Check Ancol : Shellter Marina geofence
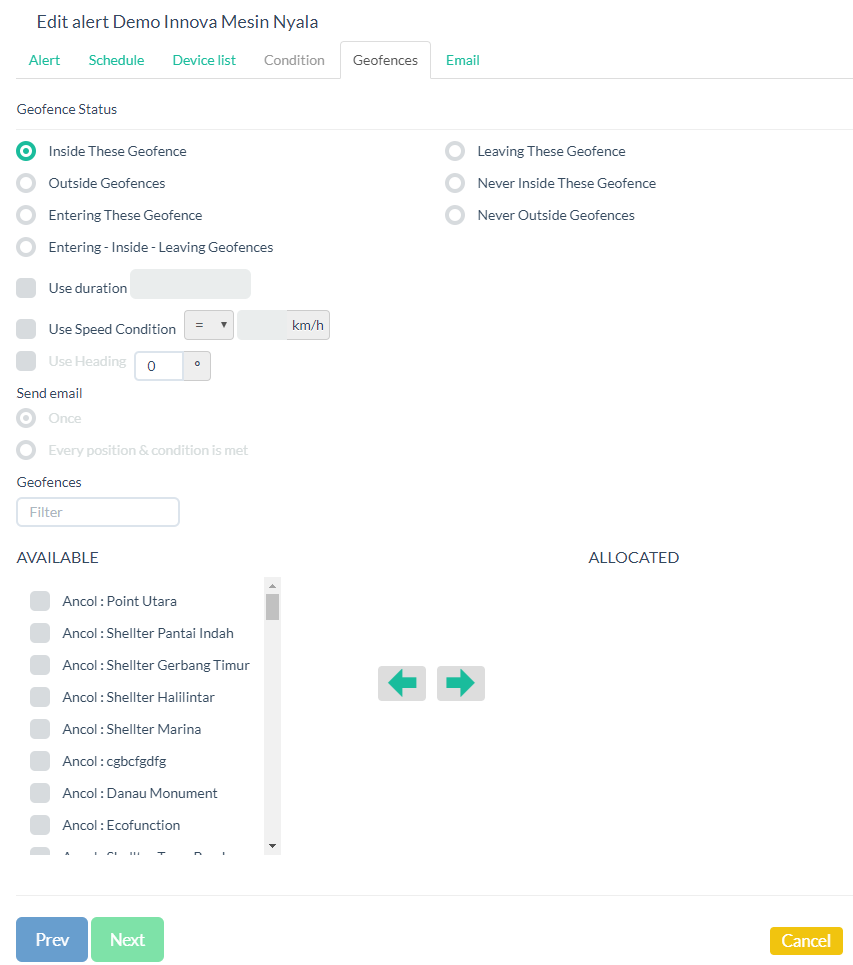The width and height of the screenshot is (853, 965). [40, 729]
